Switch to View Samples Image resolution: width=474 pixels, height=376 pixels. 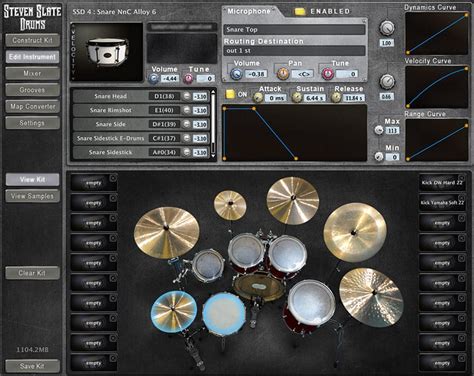[32, 196]
